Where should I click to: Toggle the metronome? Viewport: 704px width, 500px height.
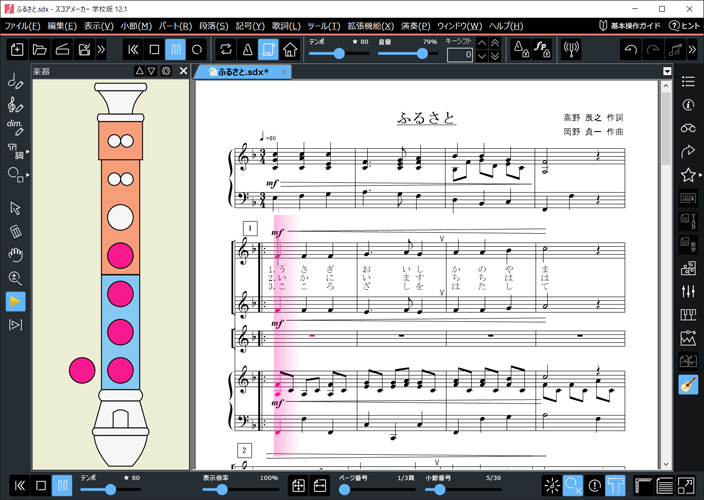click(x=247, y=49)
